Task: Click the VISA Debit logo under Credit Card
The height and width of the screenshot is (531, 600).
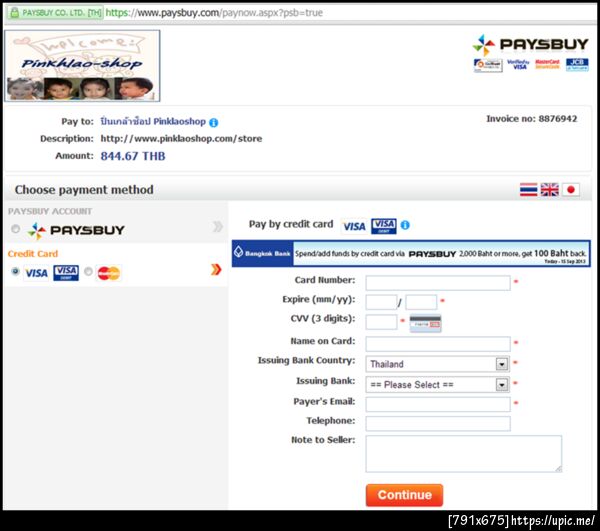Action: click(x=66, y=273)
